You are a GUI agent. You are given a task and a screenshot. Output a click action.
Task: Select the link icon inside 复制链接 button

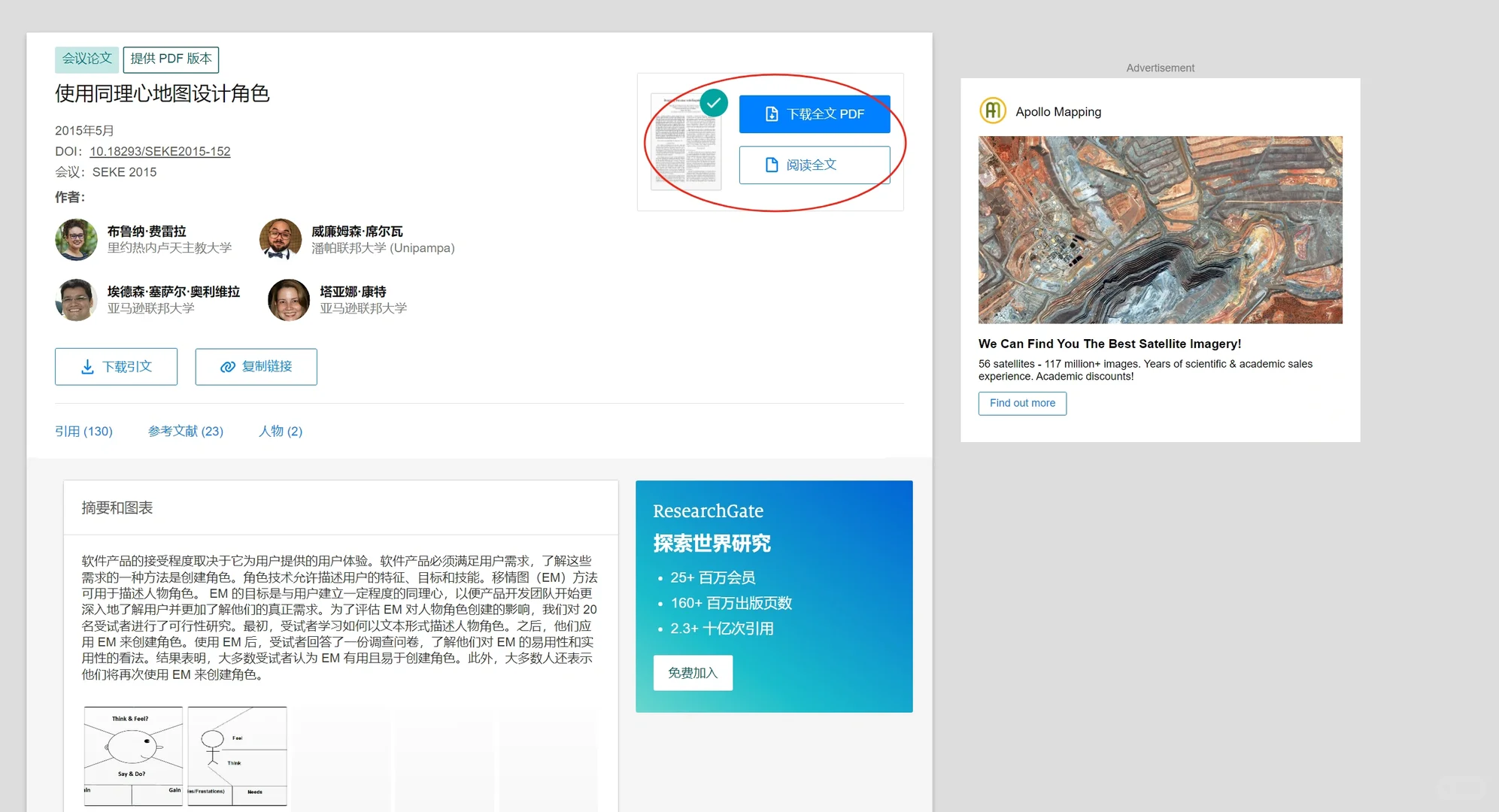[x=227, y=366]
